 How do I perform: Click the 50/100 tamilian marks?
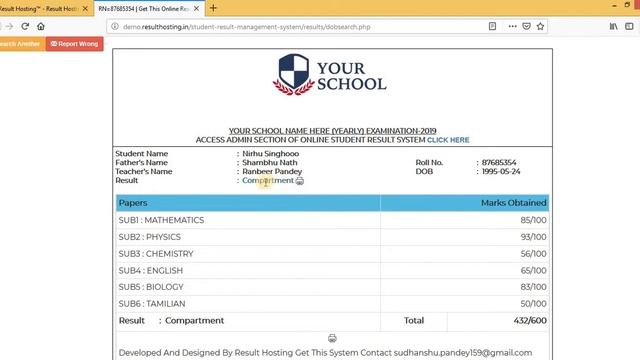[x=533, y=304]
